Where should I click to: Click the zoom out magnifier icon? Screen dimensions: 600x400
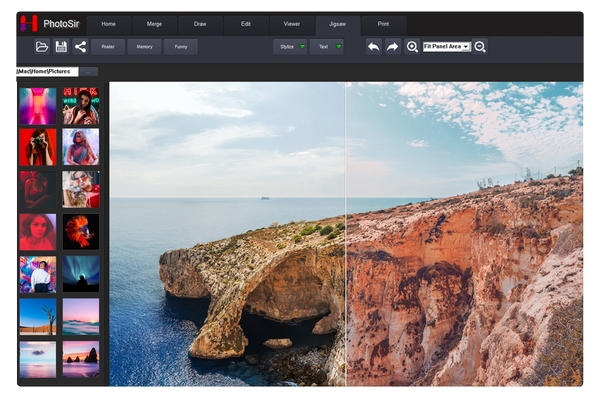tap(480, 46)
